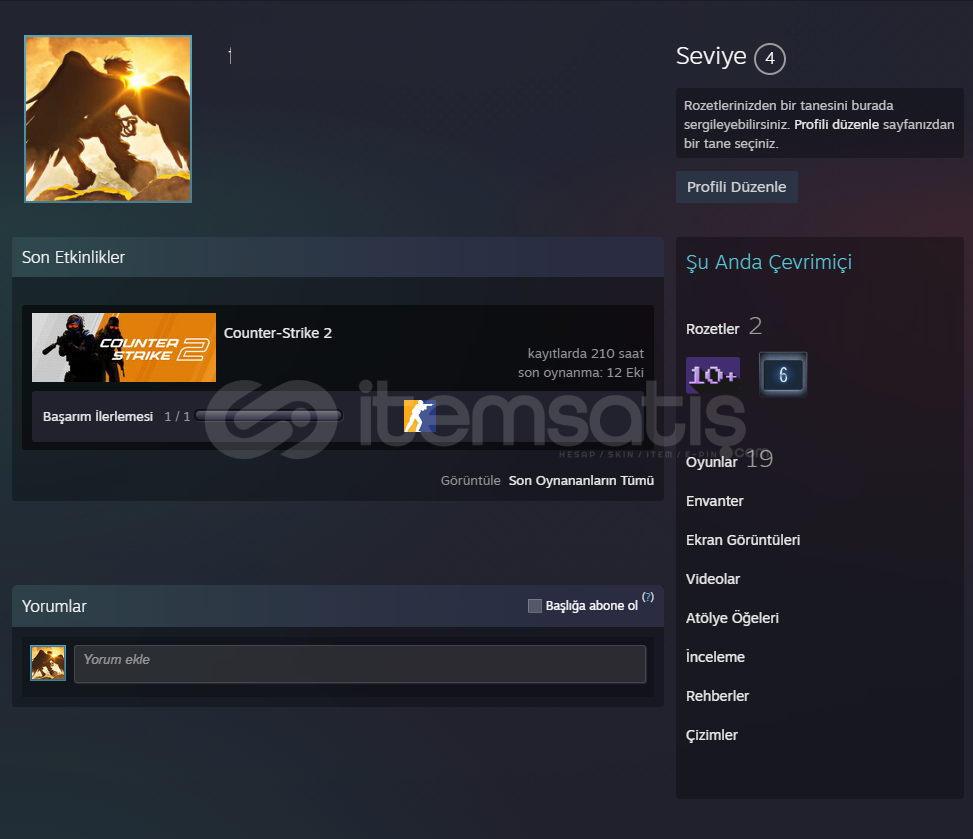The height and width of the screenshot is (839, 973).
Task: Click the badge count number 2
Action: coord(755,326)
